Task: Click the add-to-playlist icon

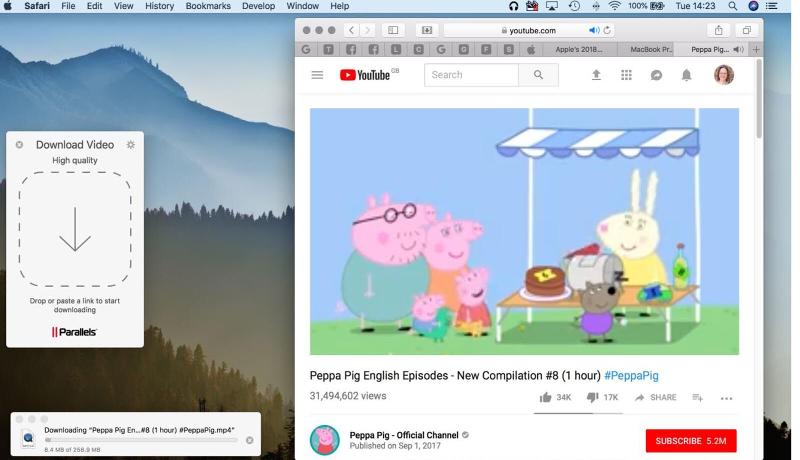Action: pyautogui.click(x=697, y=397)
